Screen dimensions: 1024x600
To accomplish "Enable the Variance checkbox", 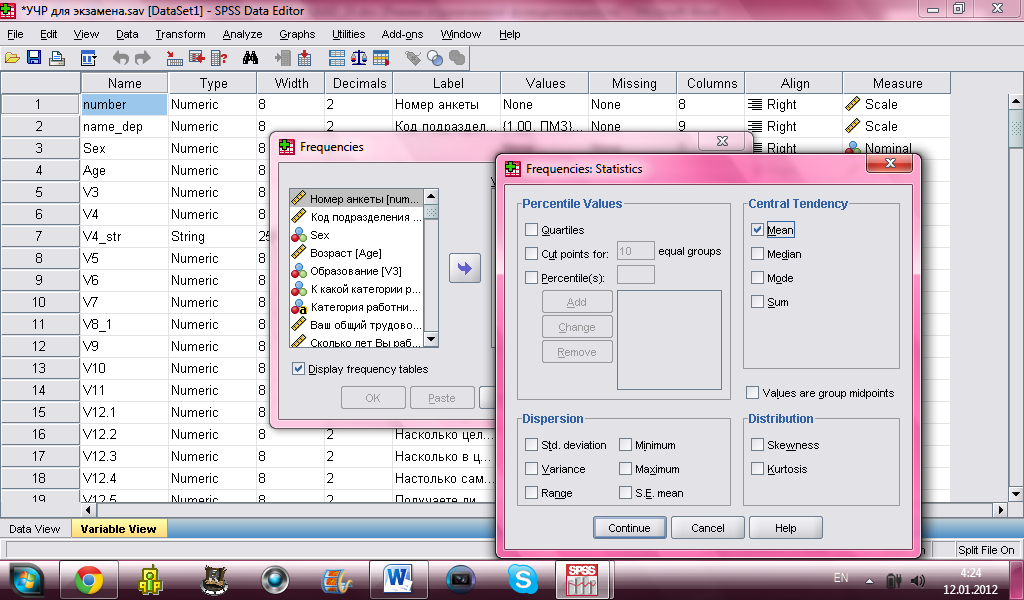I will point(532,469).
